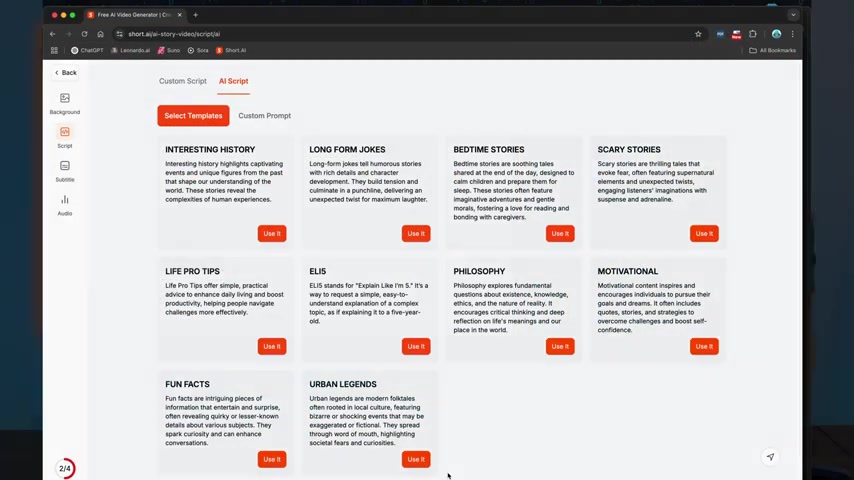Open the Chrome profile avatar
This screenshot has height=480, width=854.
[x=776, y=34]
